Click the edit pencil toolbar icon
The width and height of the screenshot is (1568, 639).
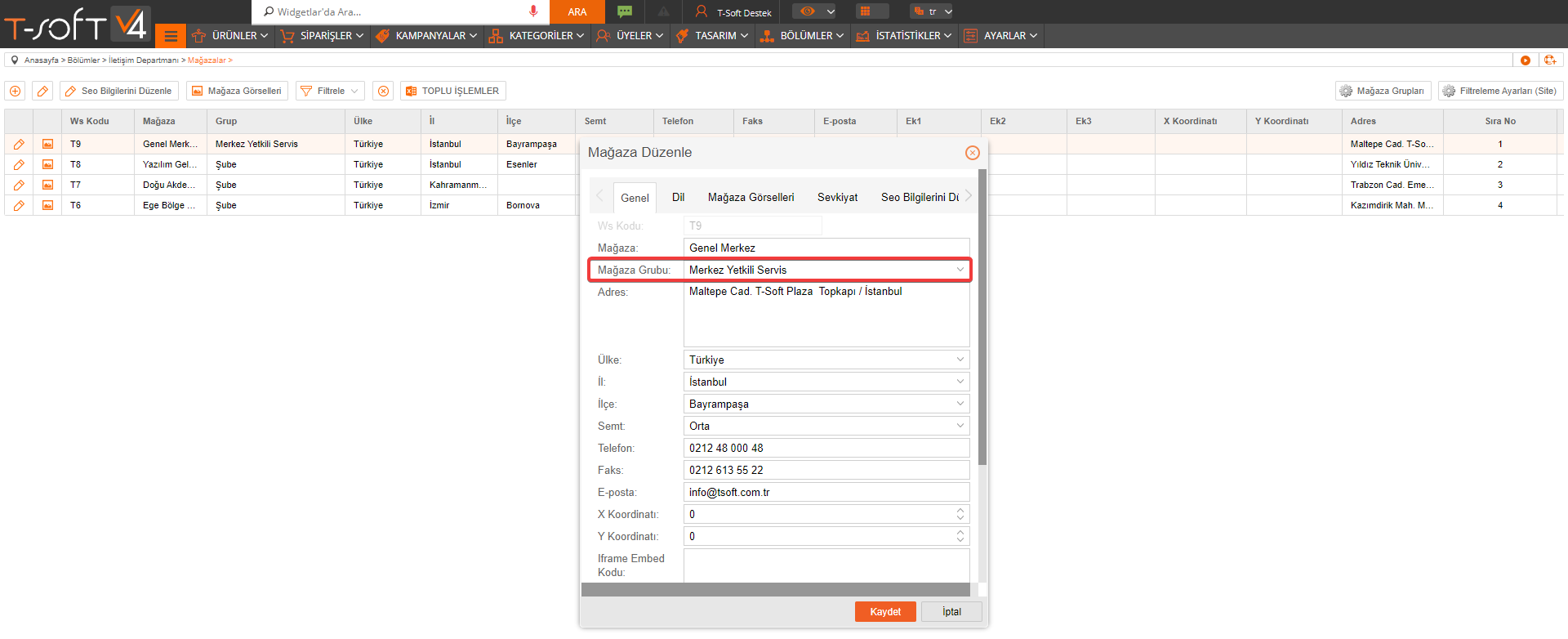[x=42, y=91]
